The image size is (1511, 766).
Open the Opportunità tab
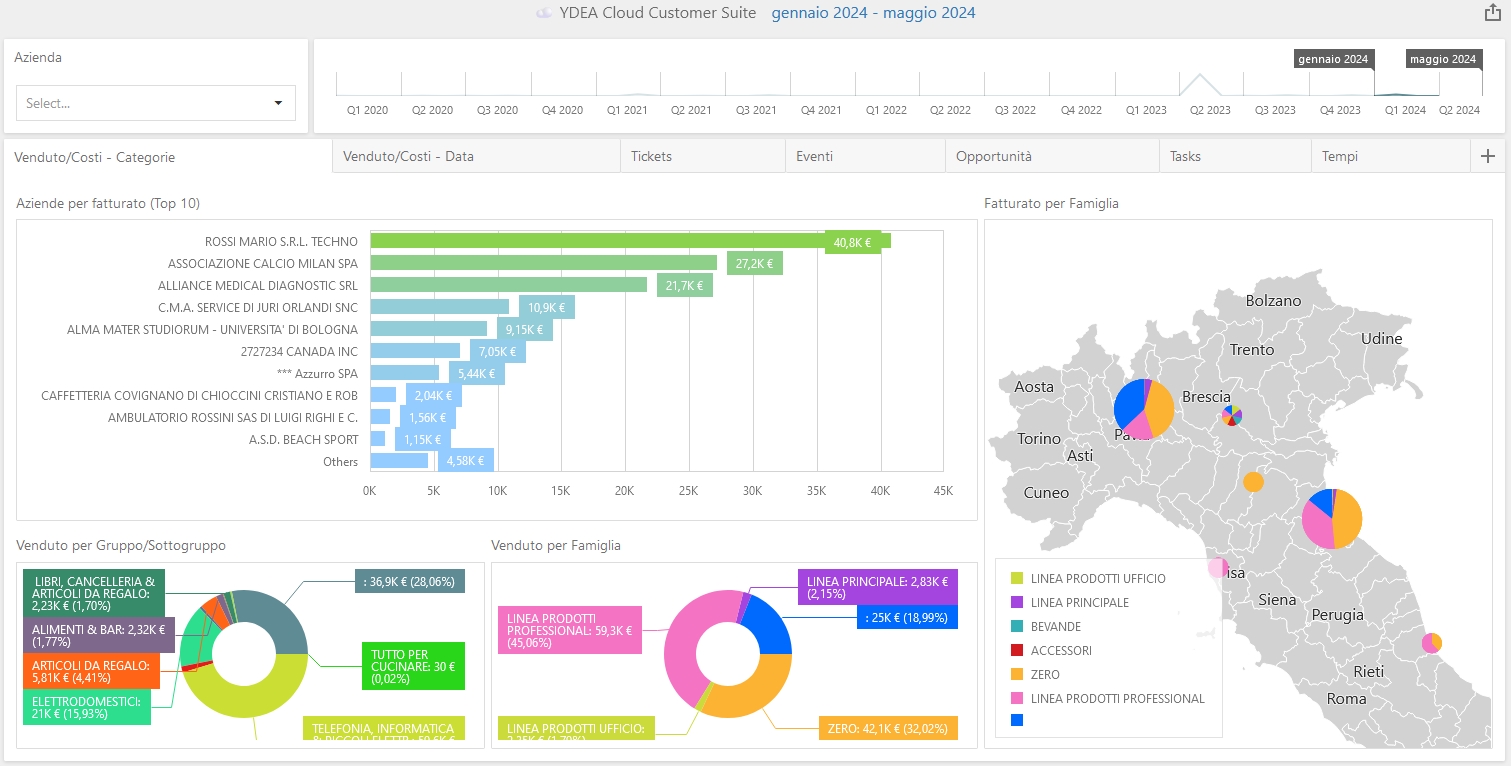click(x=993, y=157)
